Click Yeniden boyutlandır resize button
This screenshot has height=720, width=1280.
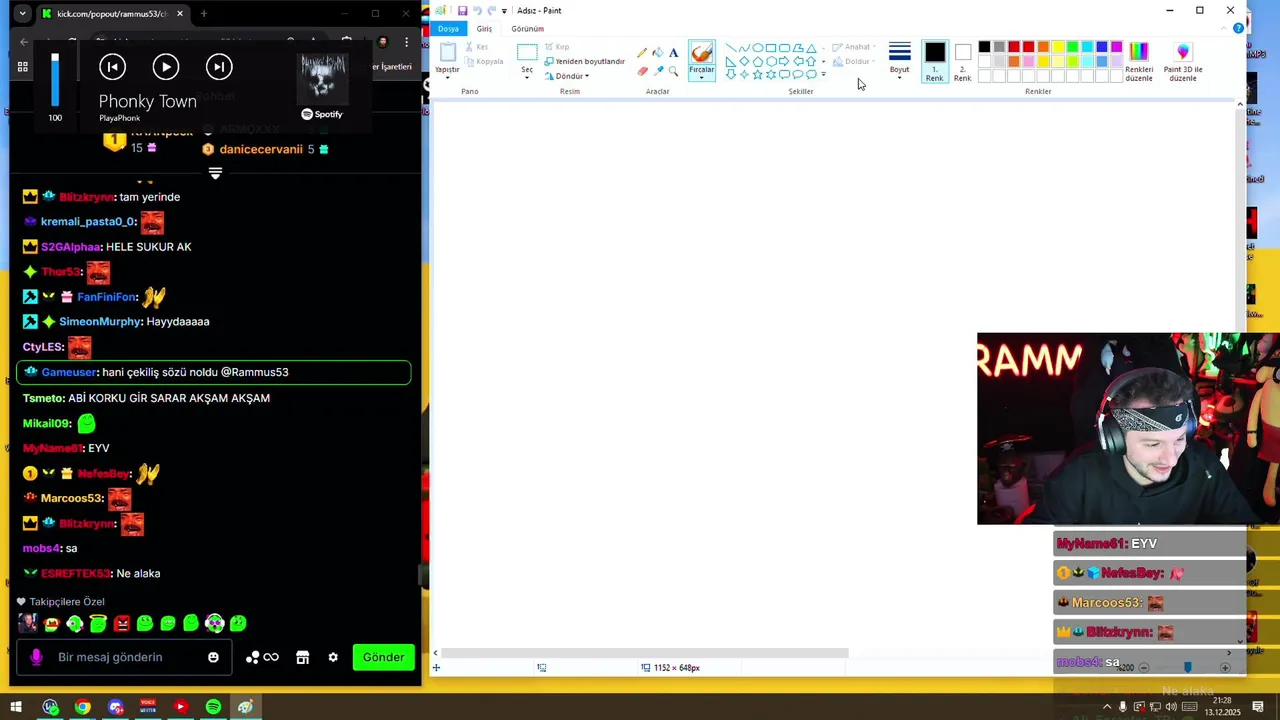(585, 61)
